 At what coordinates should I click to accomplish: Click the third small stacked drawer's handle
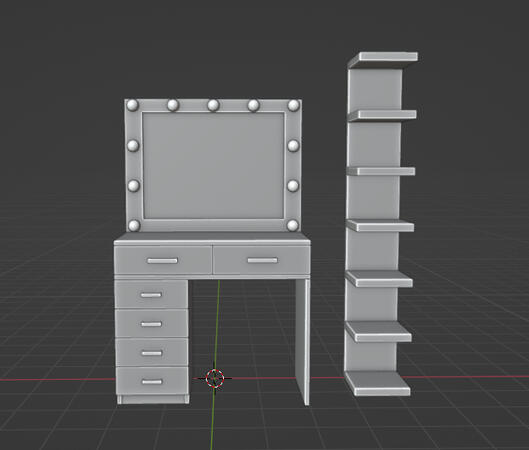(x=152, y=353)
